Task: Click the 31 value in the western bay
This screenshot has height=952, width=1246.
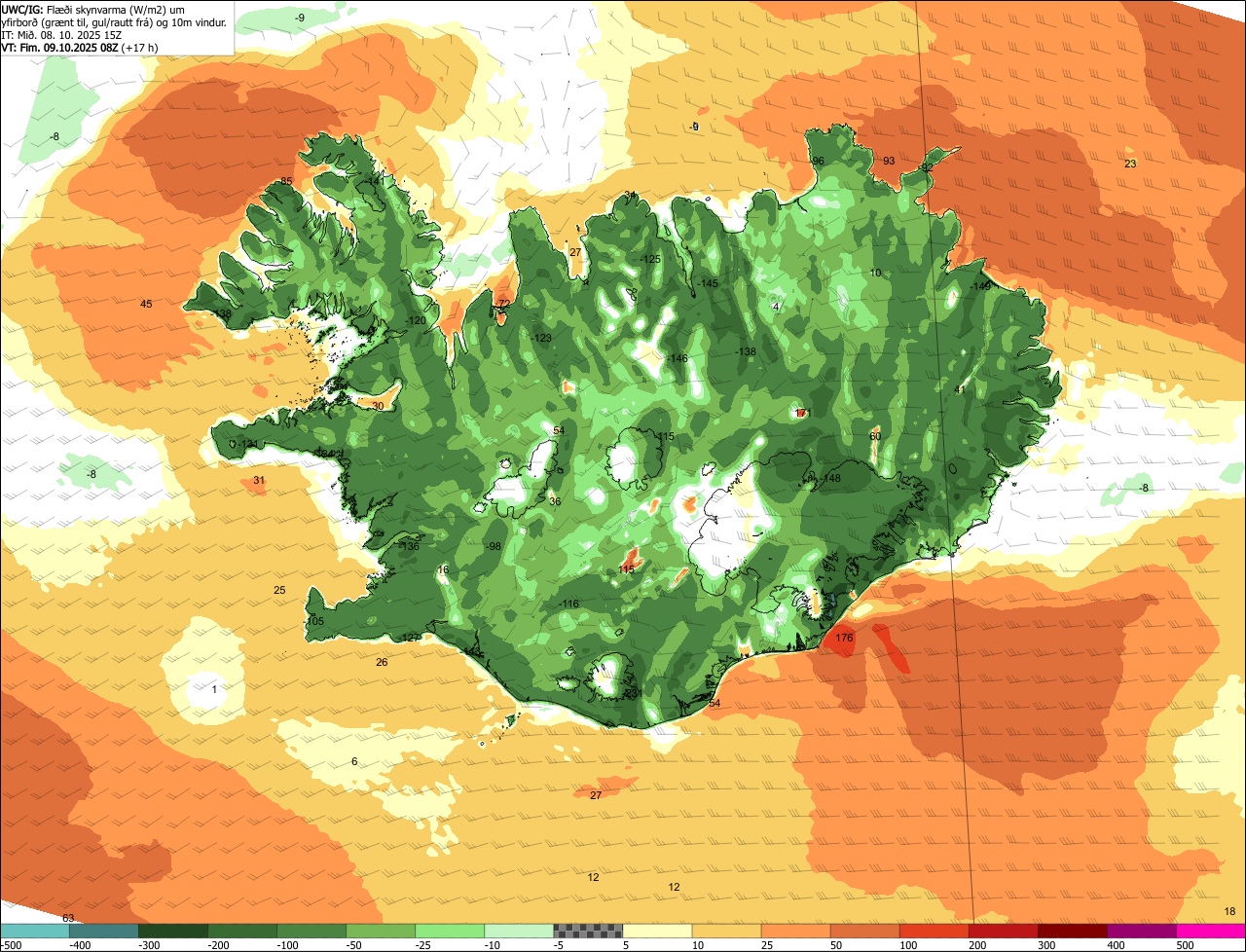Action: pos(259,480)
